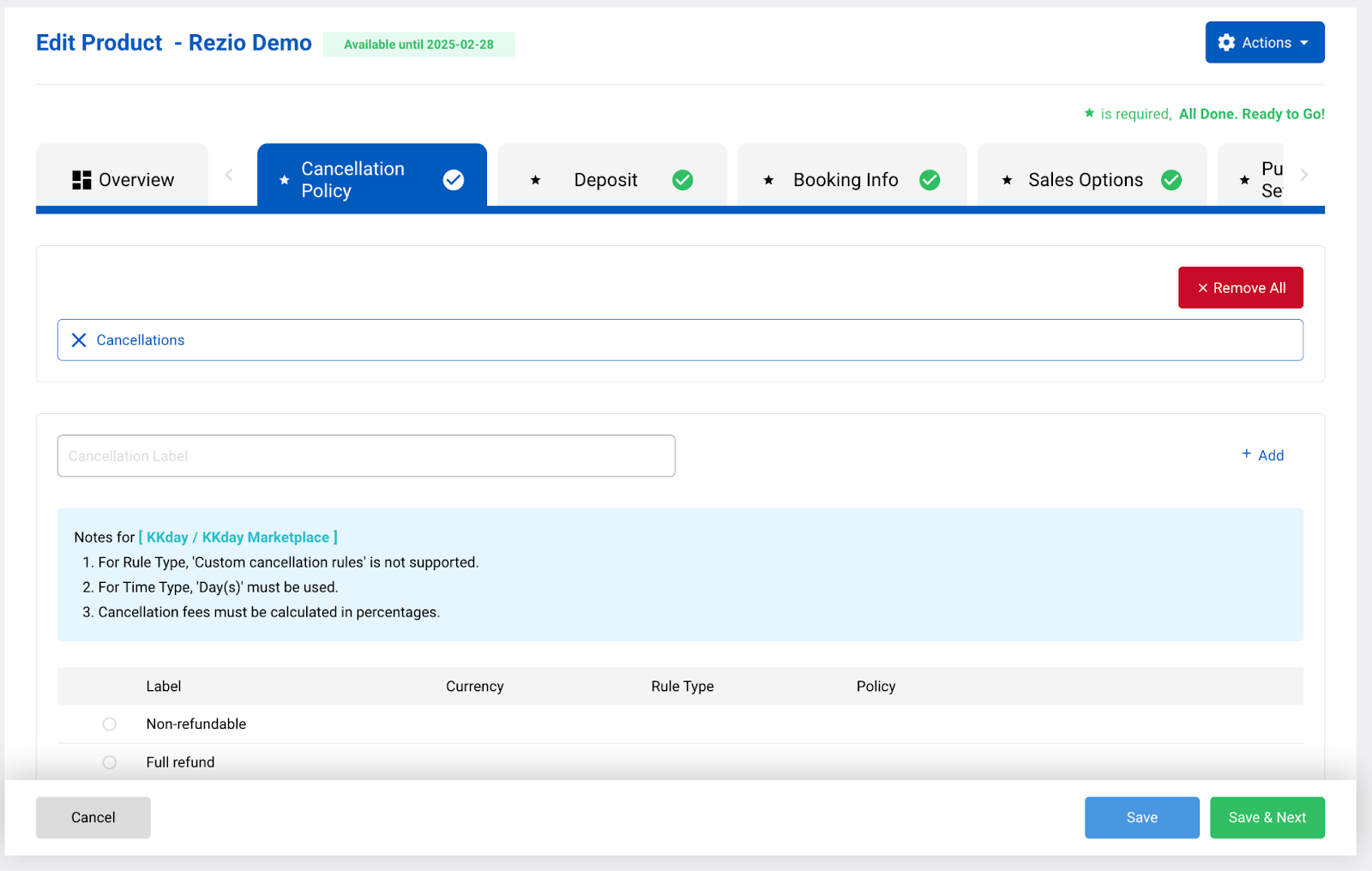Click the Label column header
The image size is (1372, 871).
[164, 687]
